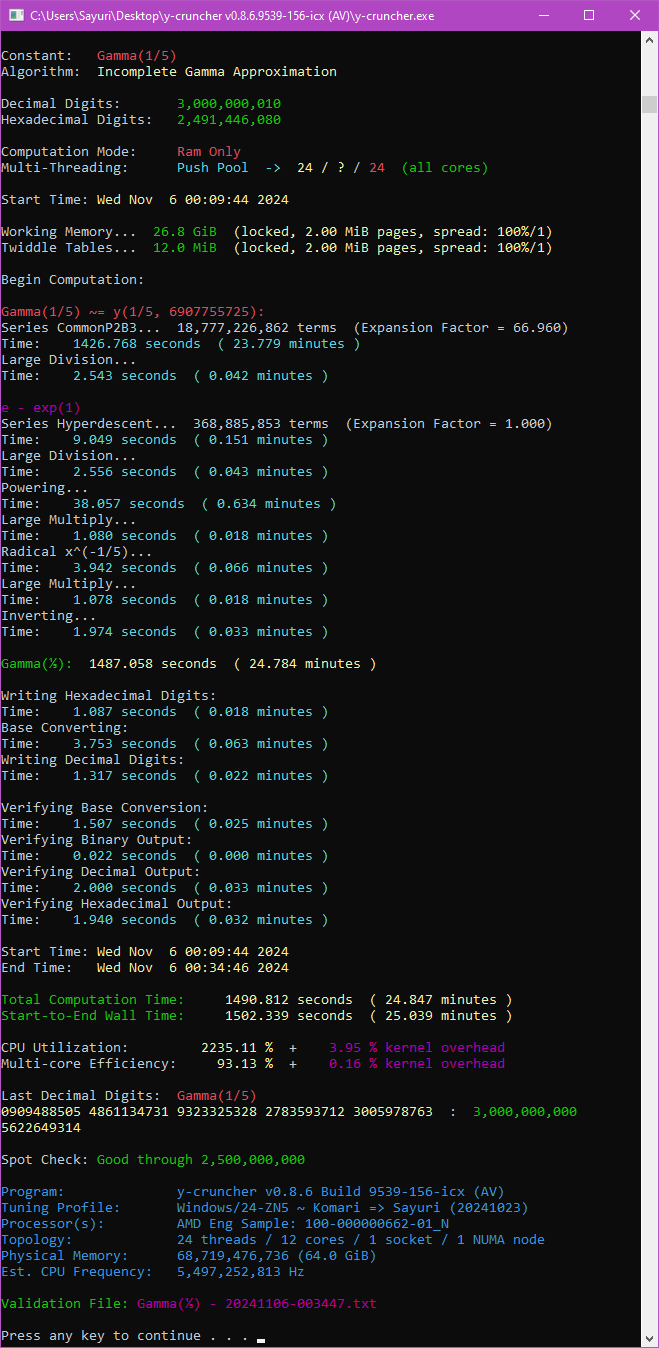Click the Total Computation Time label
This screenshot has width=659, height=1348.
click(x=93, y=1000)
